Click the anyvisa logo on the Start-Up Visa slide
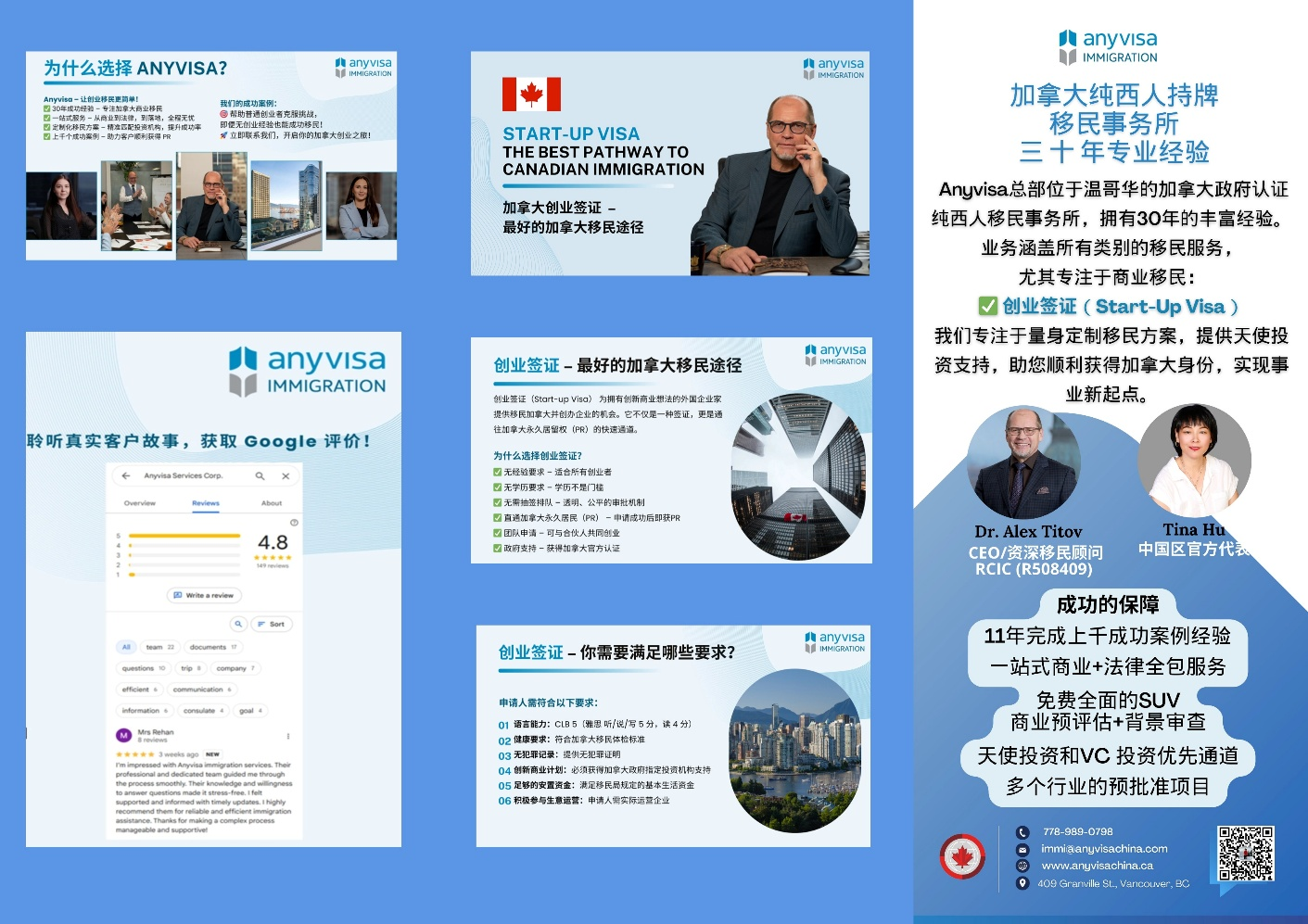The width and height of the screenshot is (1308, 924). tap(834, 69)
